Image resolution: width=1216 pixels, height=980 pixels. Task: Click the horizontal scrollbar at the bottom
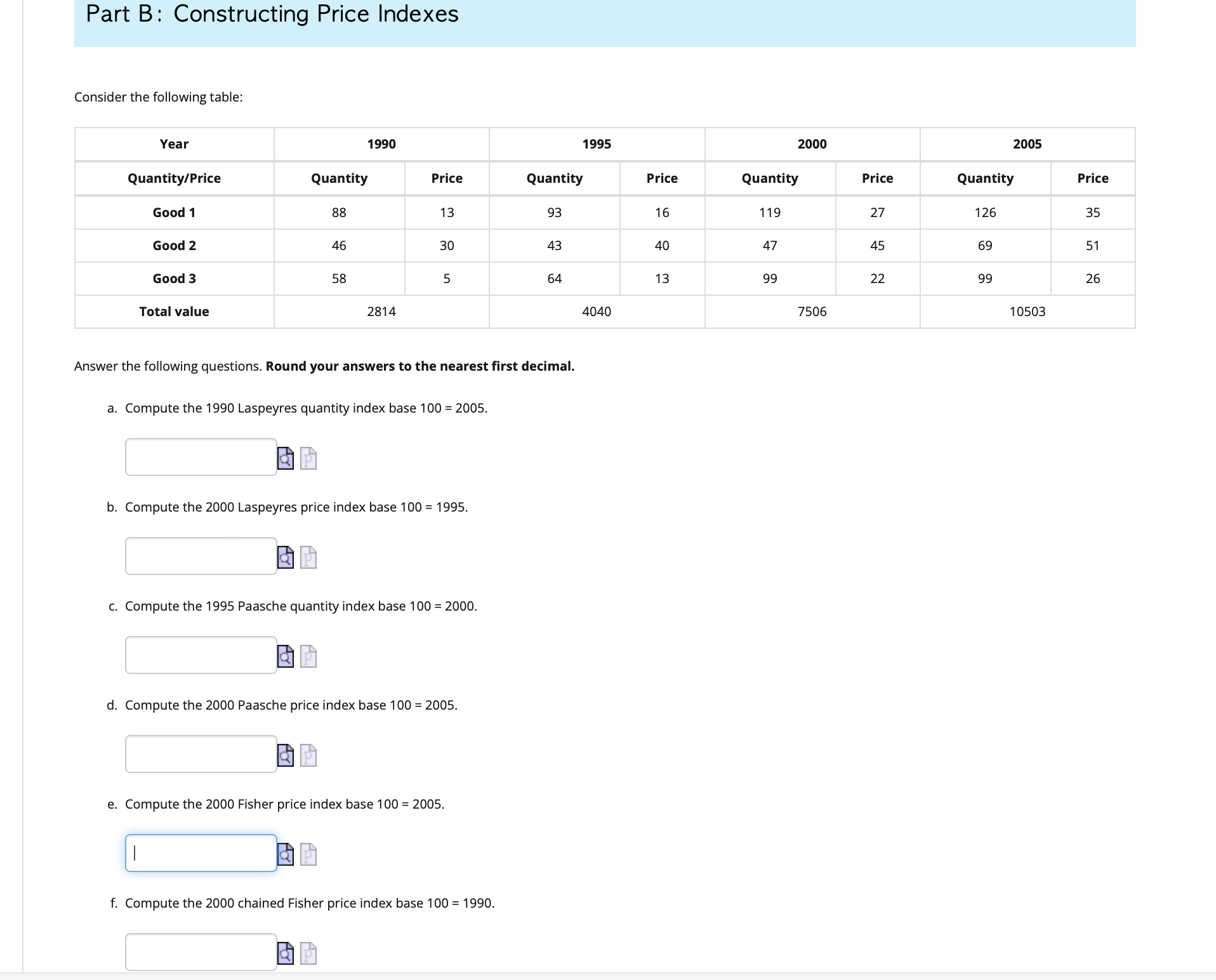click(x=608, y=976)
